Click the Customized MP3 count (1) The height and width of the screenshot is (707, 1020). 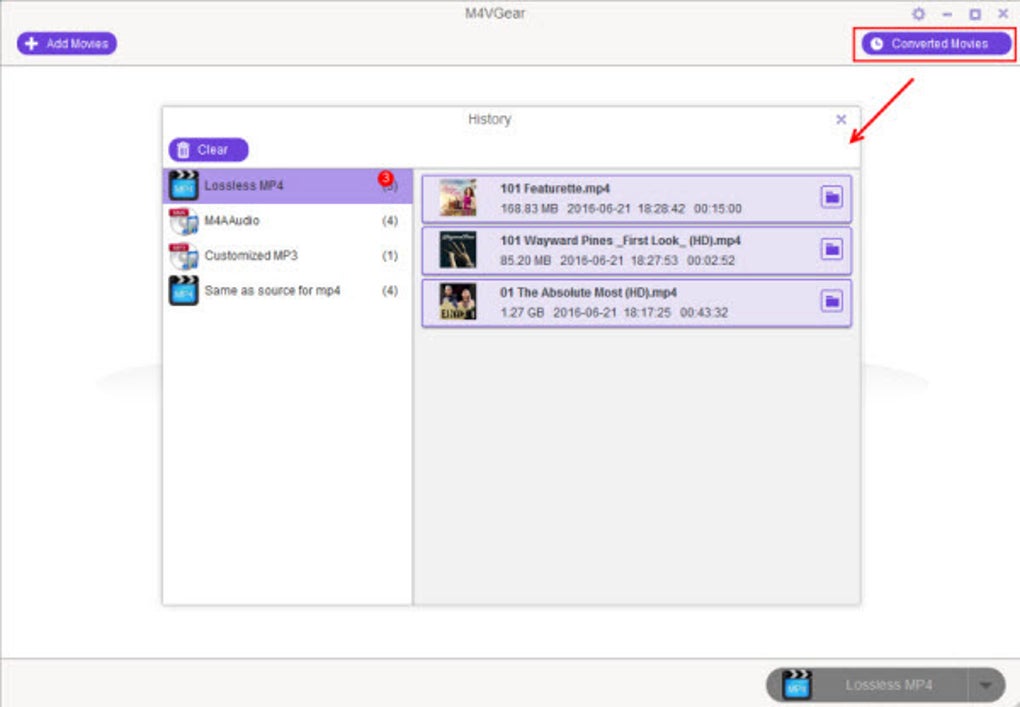[x=390, y=256]
